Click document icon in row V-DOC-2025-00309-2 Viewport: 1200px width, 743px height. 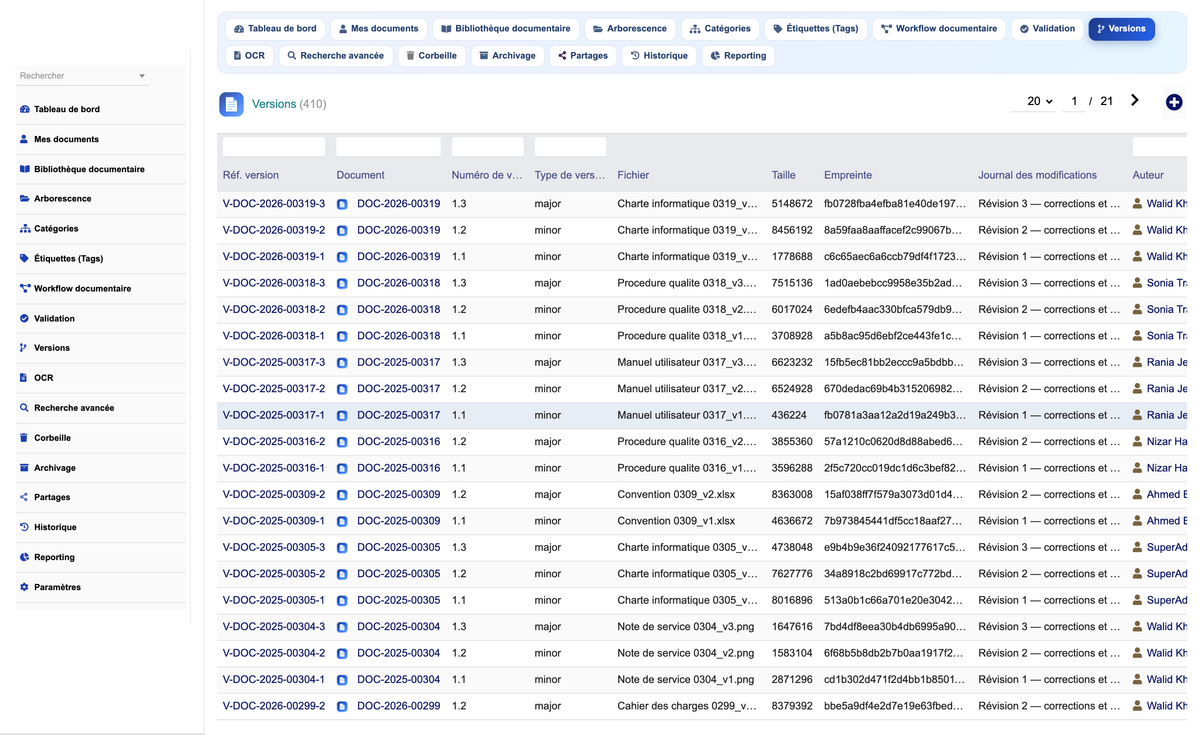click(x=342, y=495)
